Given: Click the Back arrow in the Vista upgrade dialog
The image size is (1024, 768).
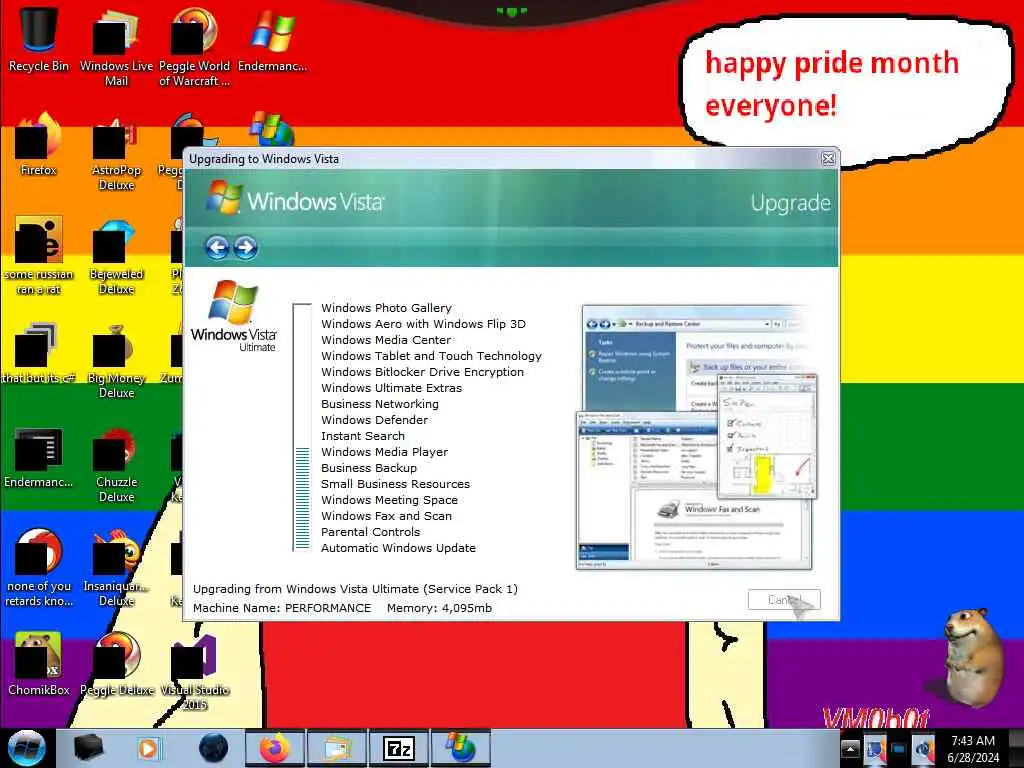Looking at the screenshot, I should tap(217, 248).
